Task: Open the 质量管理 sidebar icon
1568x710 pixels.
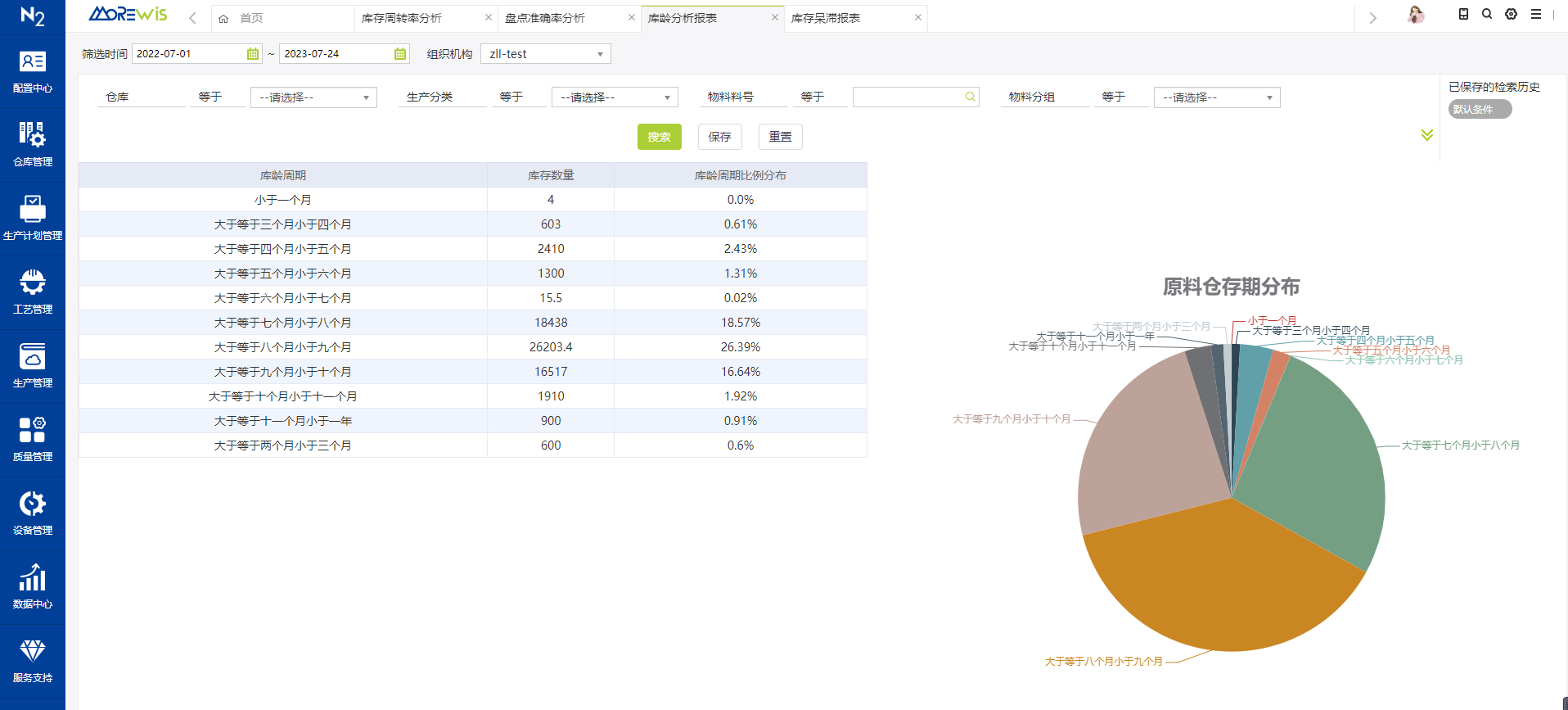Action: [x=32, y=430]
